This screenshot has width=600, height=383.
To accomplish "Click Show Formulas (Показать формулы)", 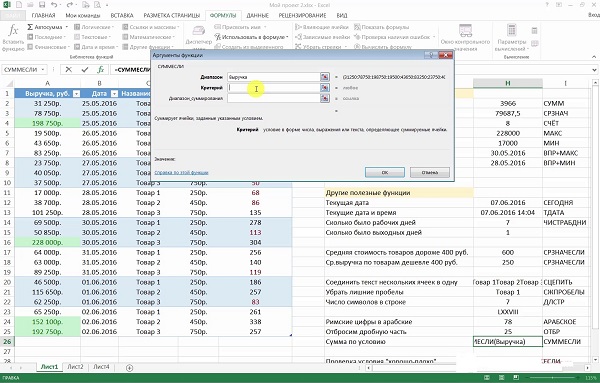I will click(382, 27).
